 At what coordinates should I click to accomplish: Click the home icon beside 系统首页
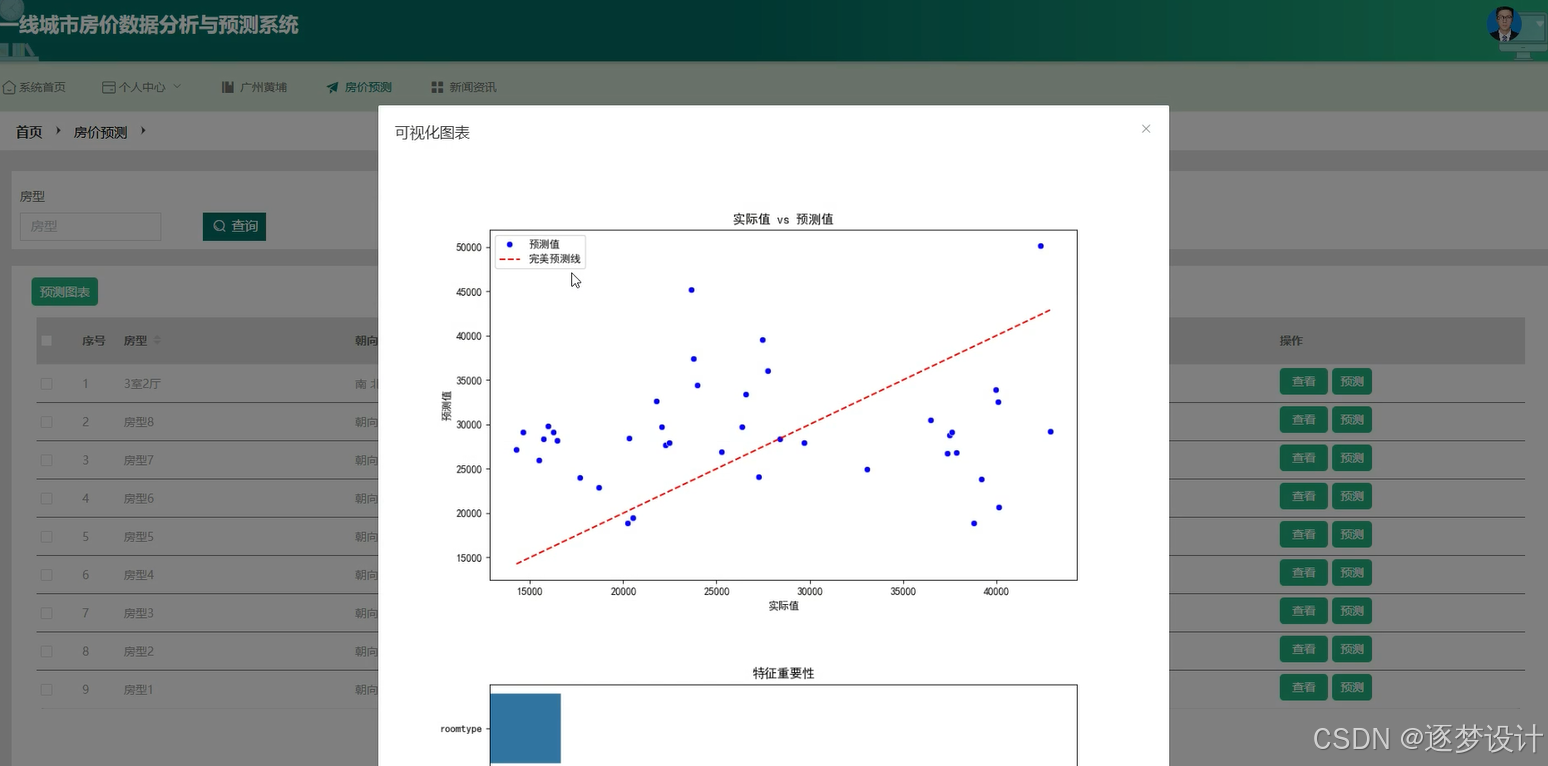(x=9, y=87)
